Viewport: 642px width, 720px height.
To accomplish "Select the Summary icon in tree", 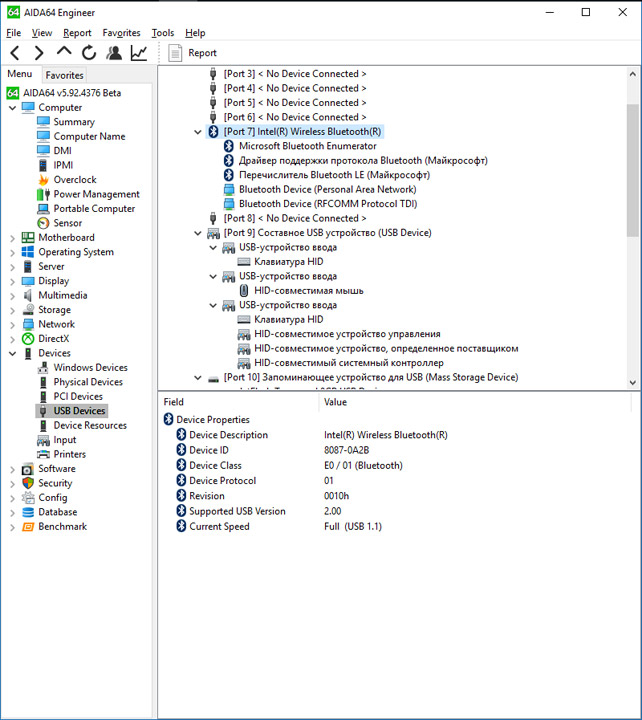I will (43, 122).
